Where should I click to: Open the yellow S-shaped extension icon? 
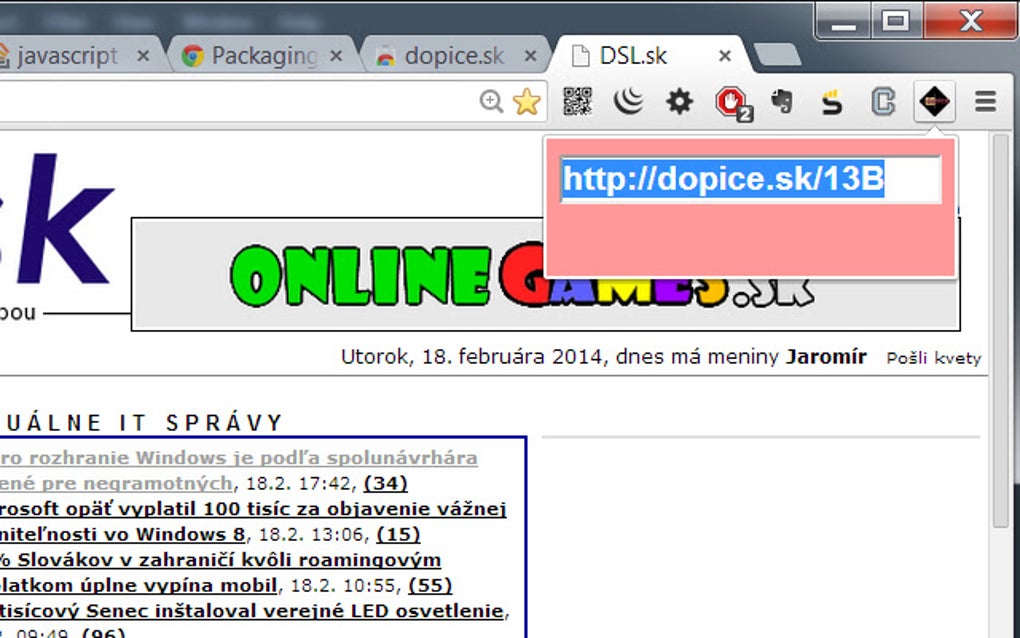tap(831, 102)
